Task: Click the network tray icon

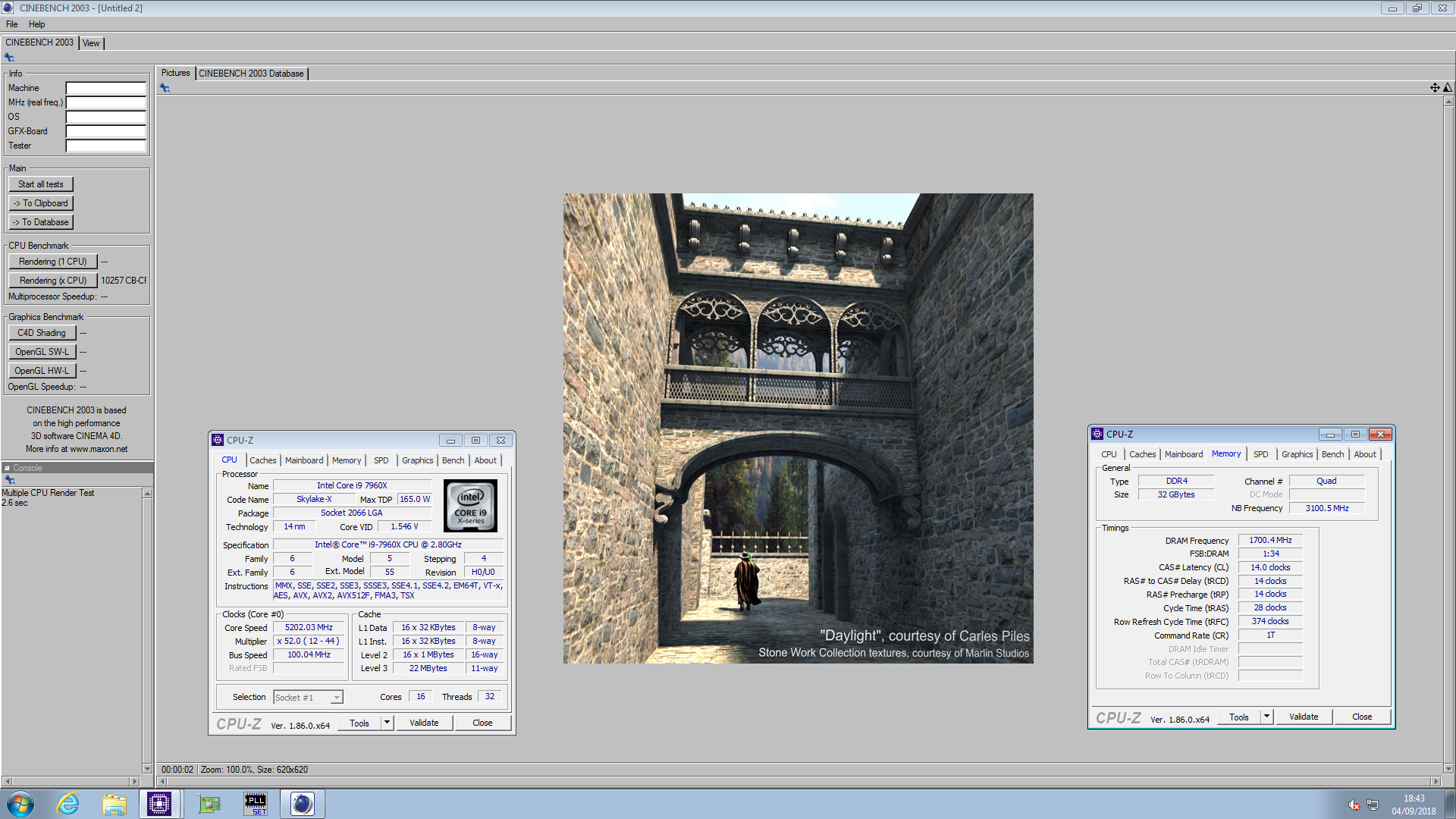Action: 1373,805
